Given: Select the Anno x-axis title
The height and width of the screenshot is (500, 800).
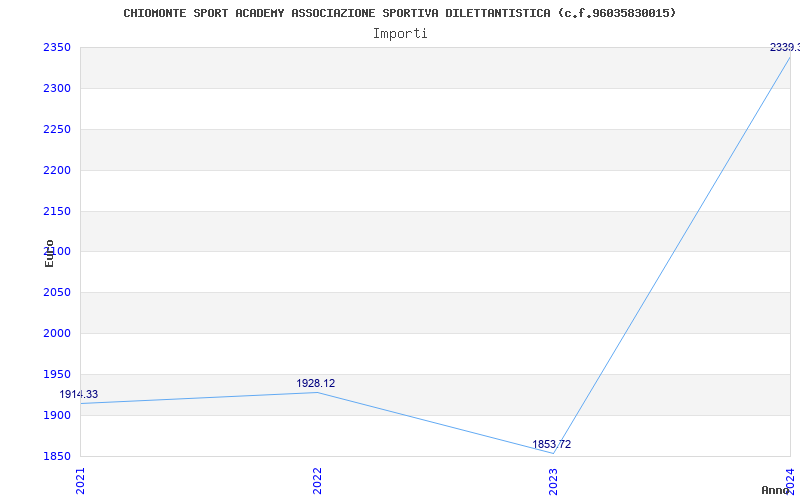Looking at the screenshot, I should (x=775, y=490).
